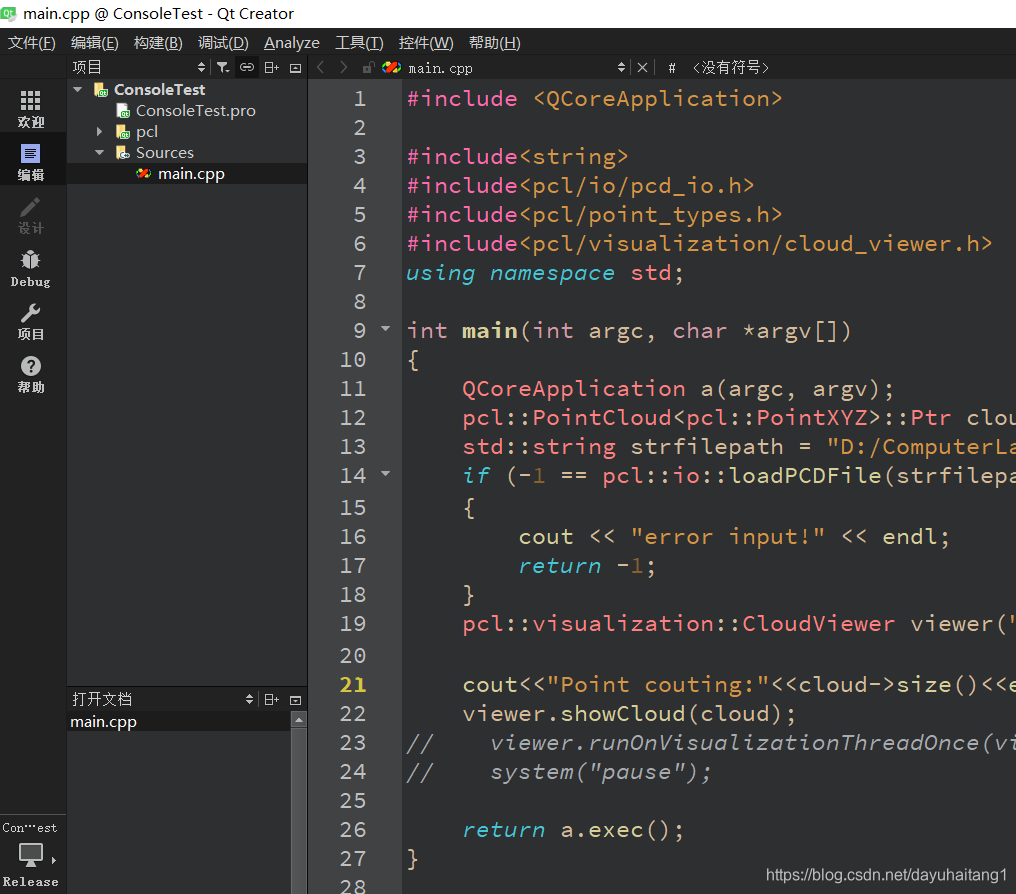
Task: Click the # line/column indicator in editor toolbar
Action: (672, 67)
